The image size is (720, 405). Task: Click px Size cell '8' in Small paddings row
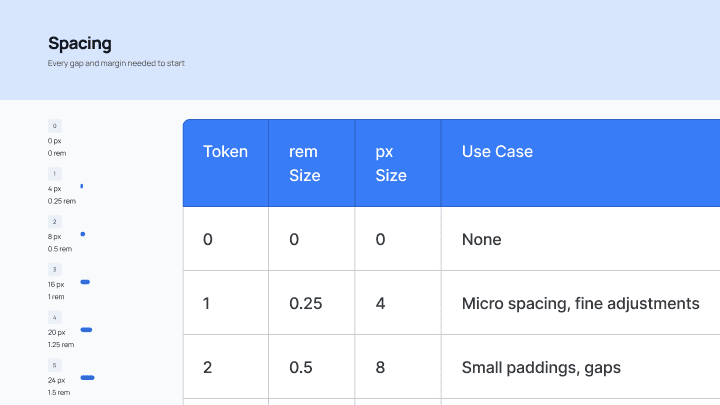398,366
